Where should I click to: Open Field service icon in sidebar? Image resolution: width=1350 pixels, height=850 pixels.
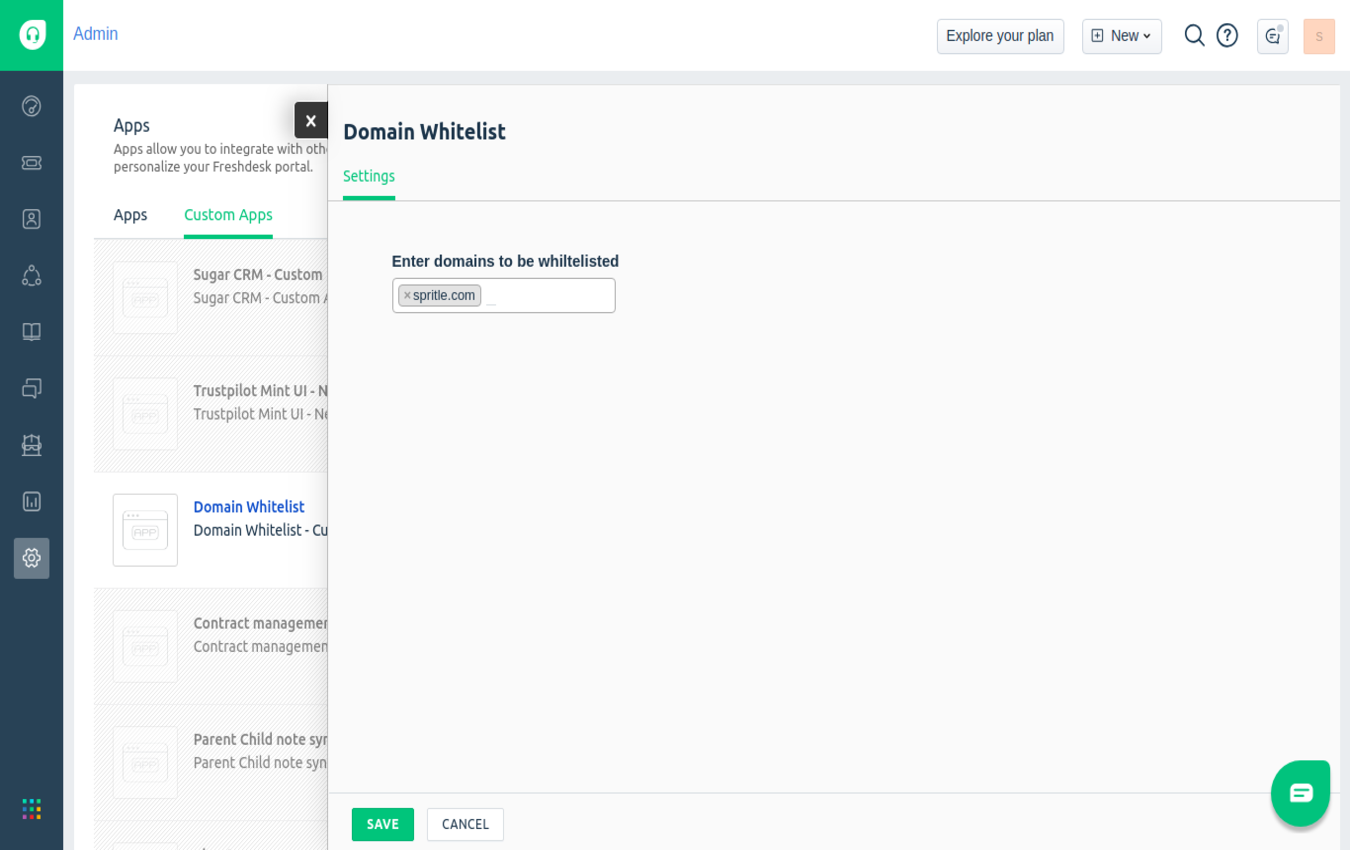coord(31,445)
